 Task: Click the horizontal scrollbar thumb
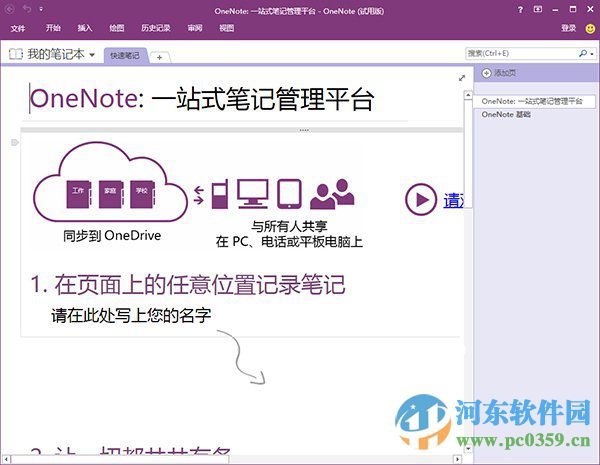click(120, 458)
